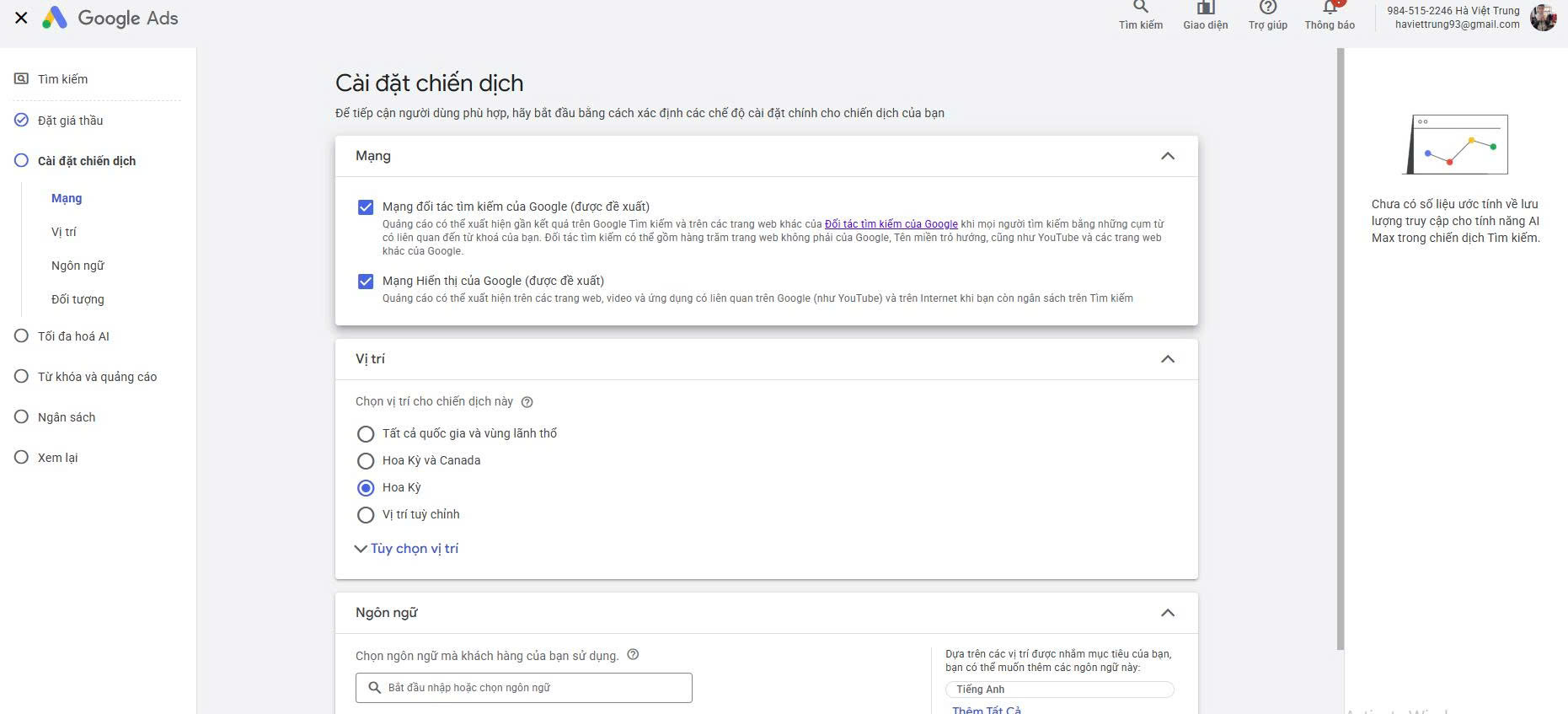Open the Giao diện appearance menu
Image resolution: width=1568 pixels, height=714 pixels.
pos(1205,16)
